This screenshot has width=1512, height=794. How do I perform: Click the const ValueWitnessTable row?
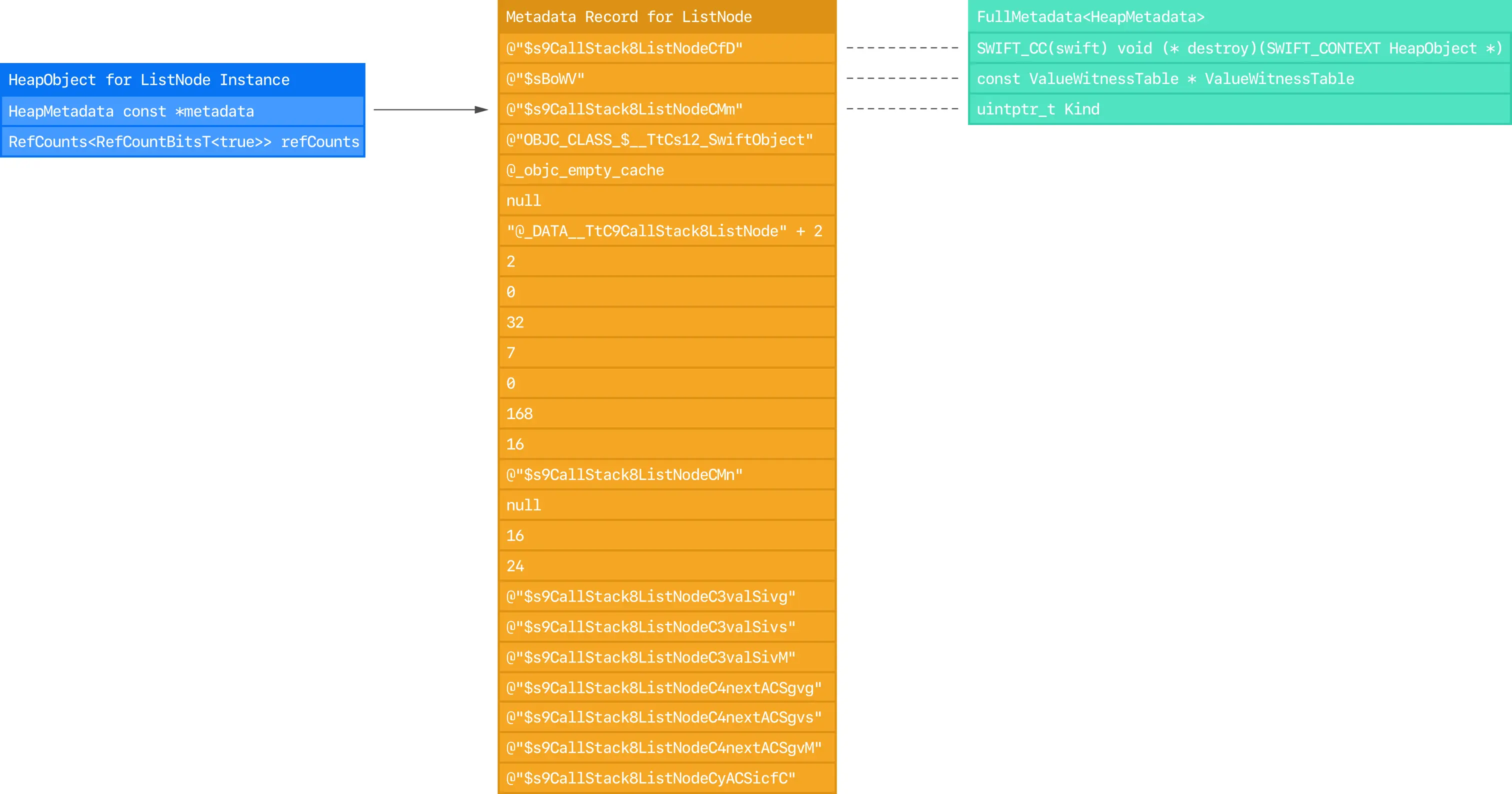[x=1238, y=78]
